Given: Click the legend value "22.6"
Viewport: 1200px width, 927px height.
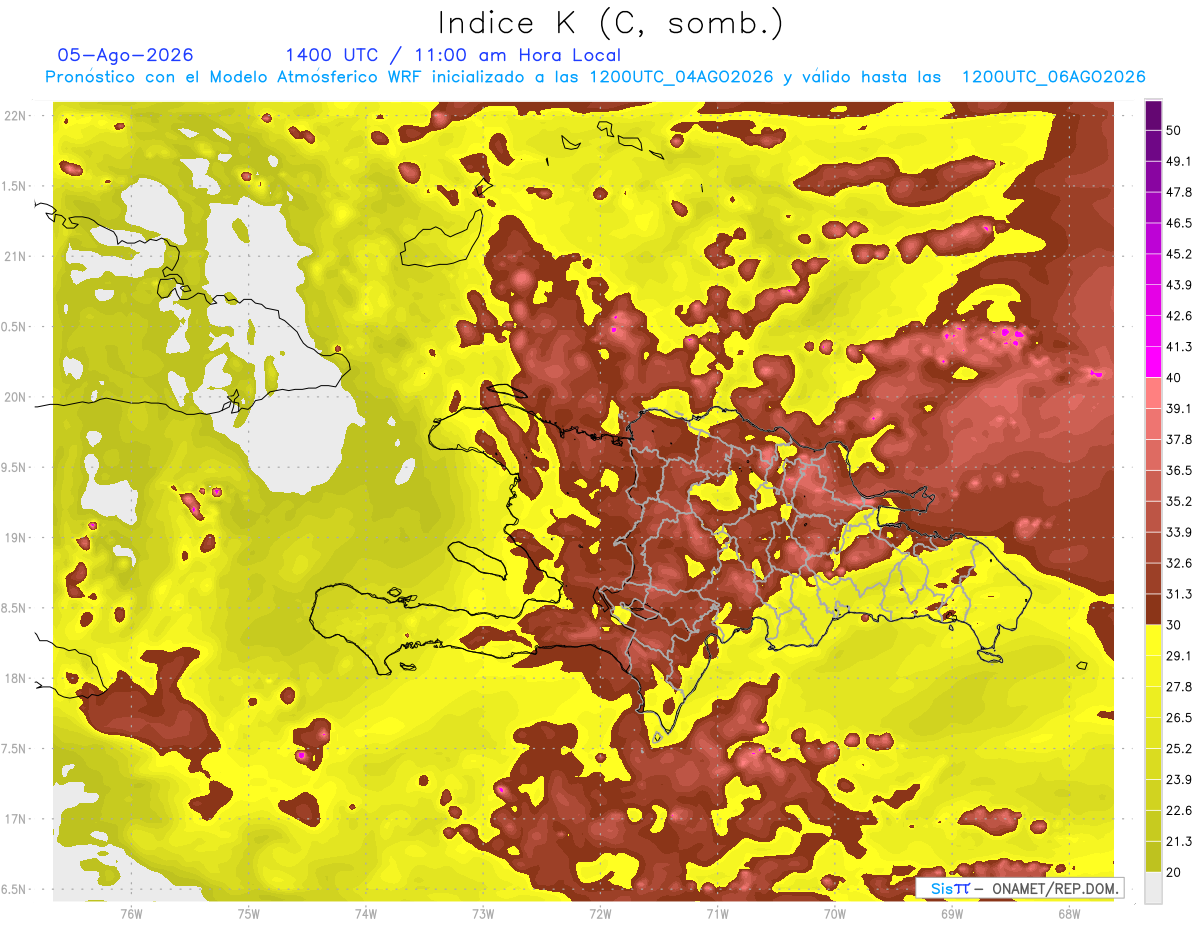Looking at the screenshot, I should point(1179,811).
